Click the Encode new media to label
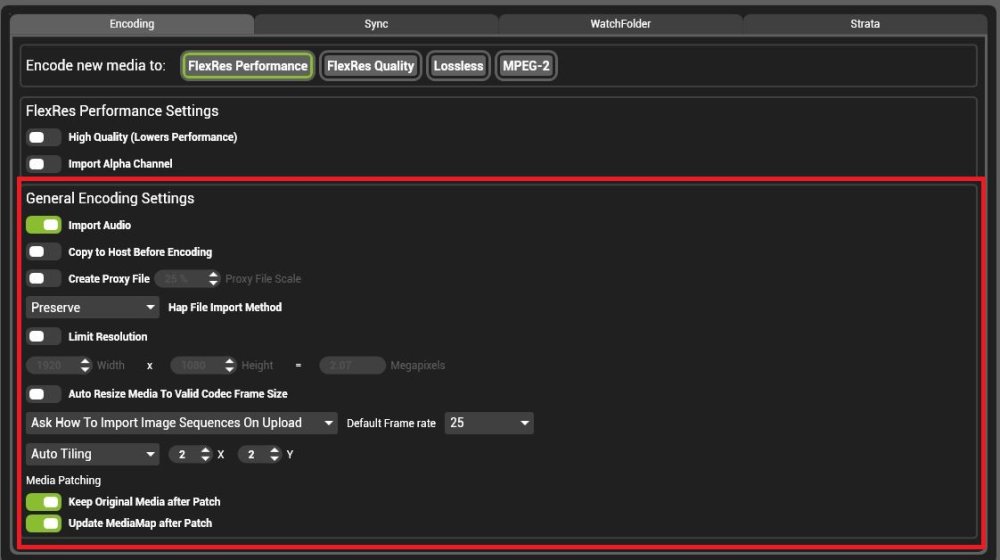The height and width of the screenshot is (560, 1000). (x=96, y=66)
